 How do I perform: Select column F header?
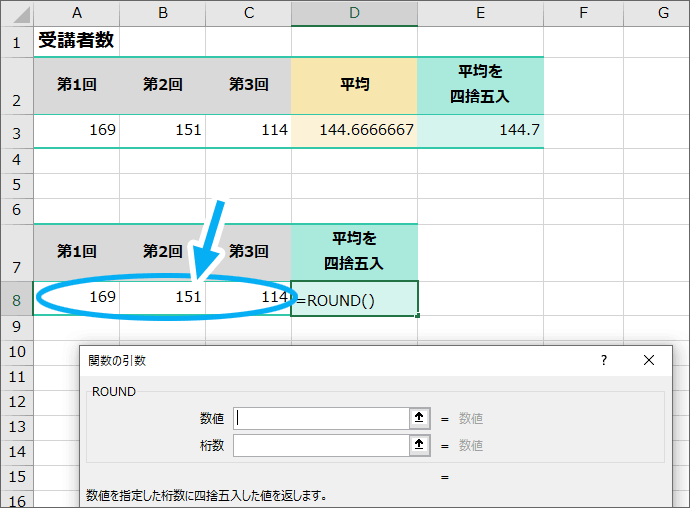click(584, 13)
